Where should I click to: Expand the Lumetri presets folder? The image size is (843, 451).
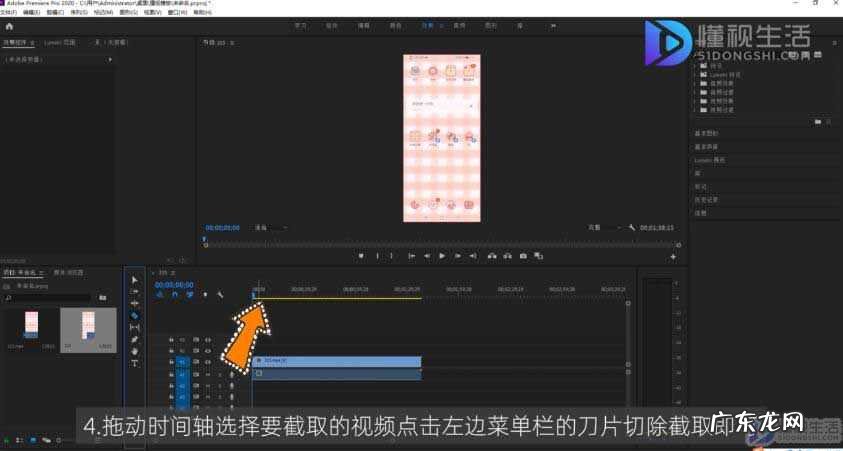click(696, 75)
